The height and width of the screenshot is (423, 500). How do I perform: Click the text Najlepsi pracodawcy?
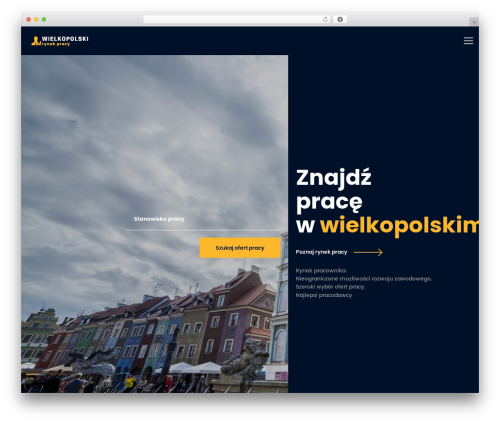(324, 295)
